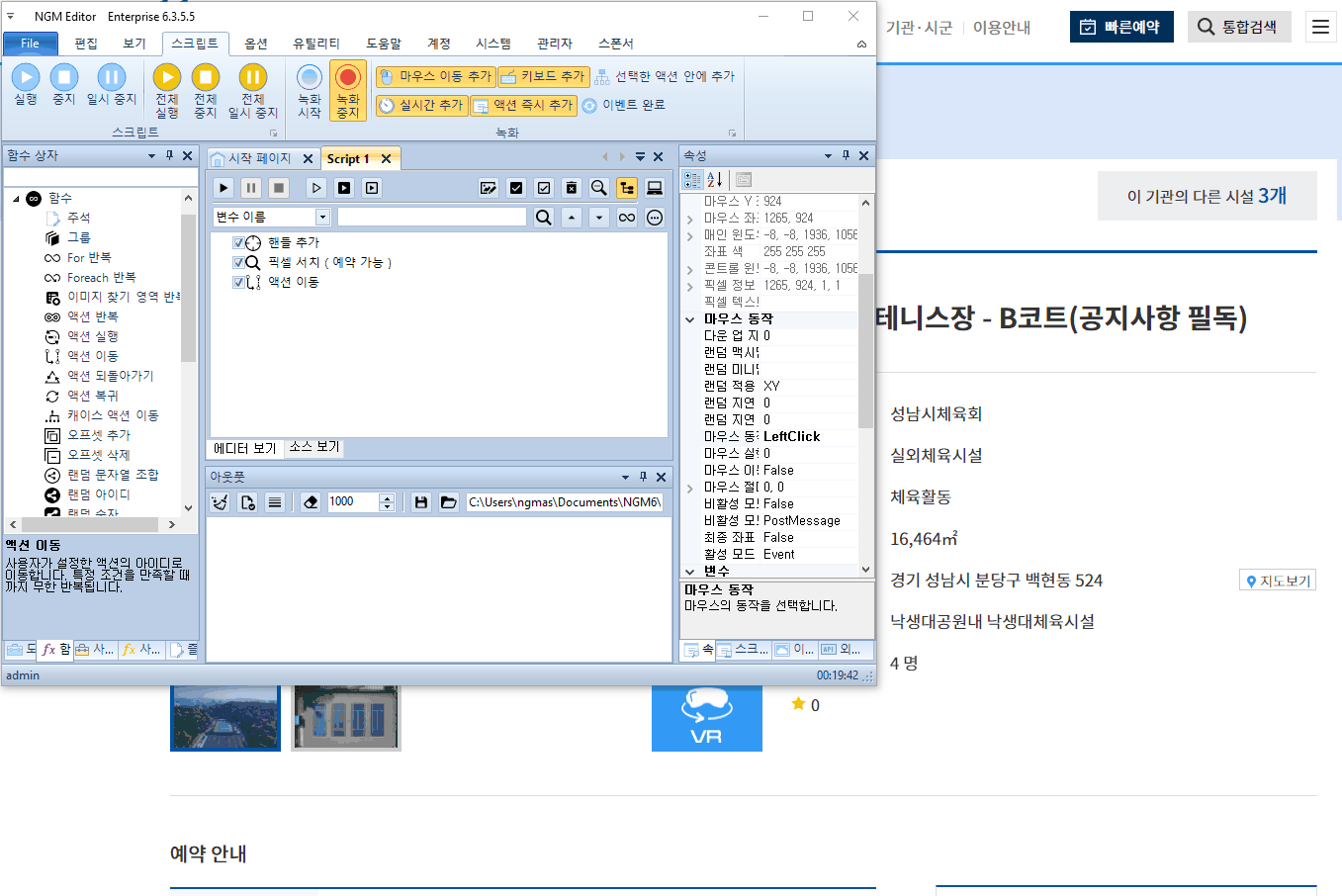1342x896 pixels.
Task: Click the 실시간 추가 button
Action: [x=420, y=105]
